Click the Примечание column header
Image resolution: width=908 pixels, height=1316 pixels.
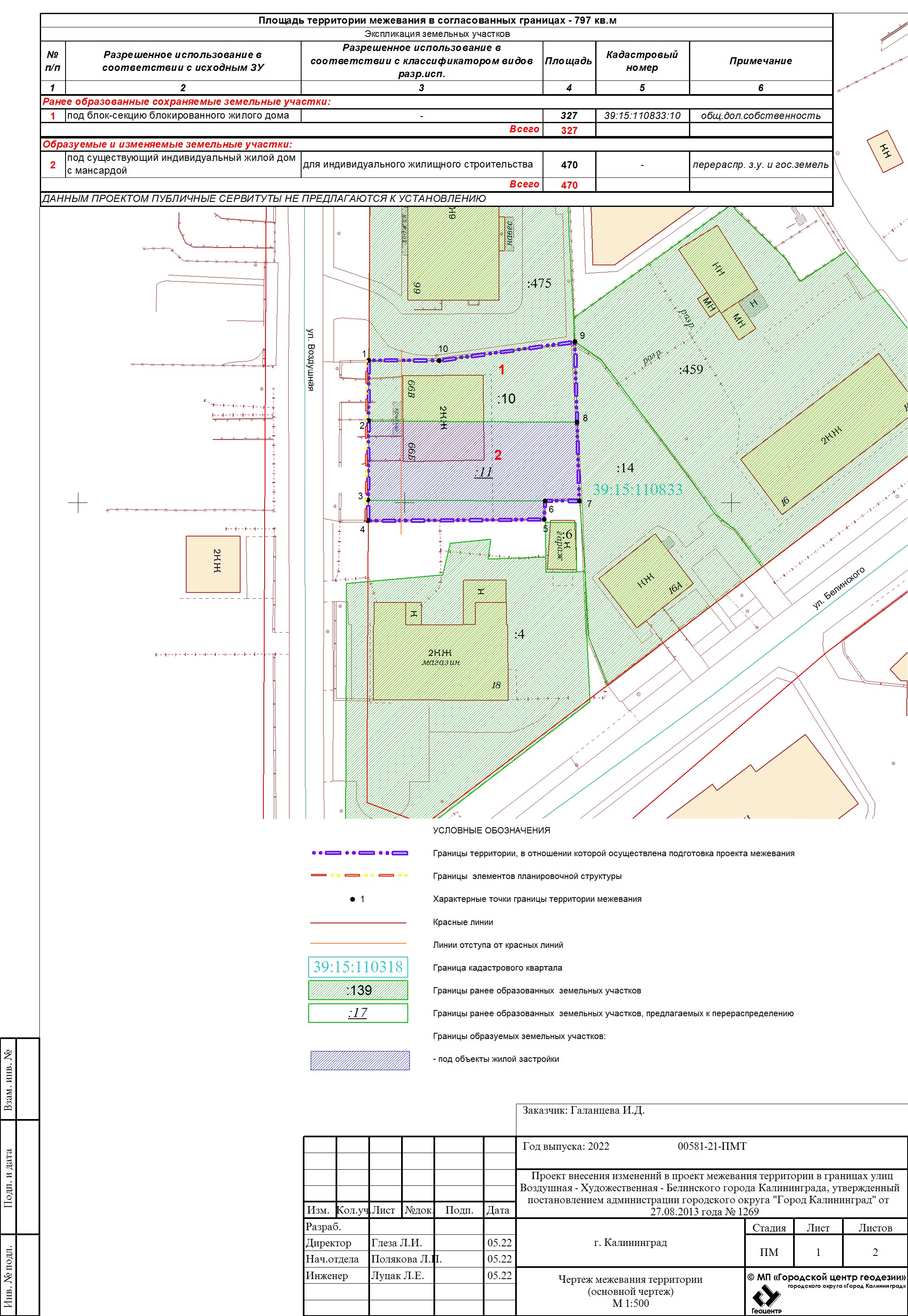(x=761, y=61)
